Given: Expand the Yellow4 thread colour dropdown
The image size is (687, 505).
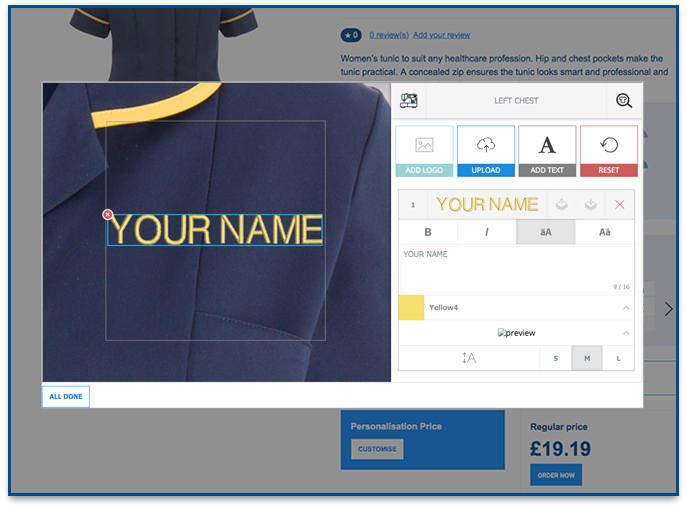Looking at the screenshot, I should 626,308.
